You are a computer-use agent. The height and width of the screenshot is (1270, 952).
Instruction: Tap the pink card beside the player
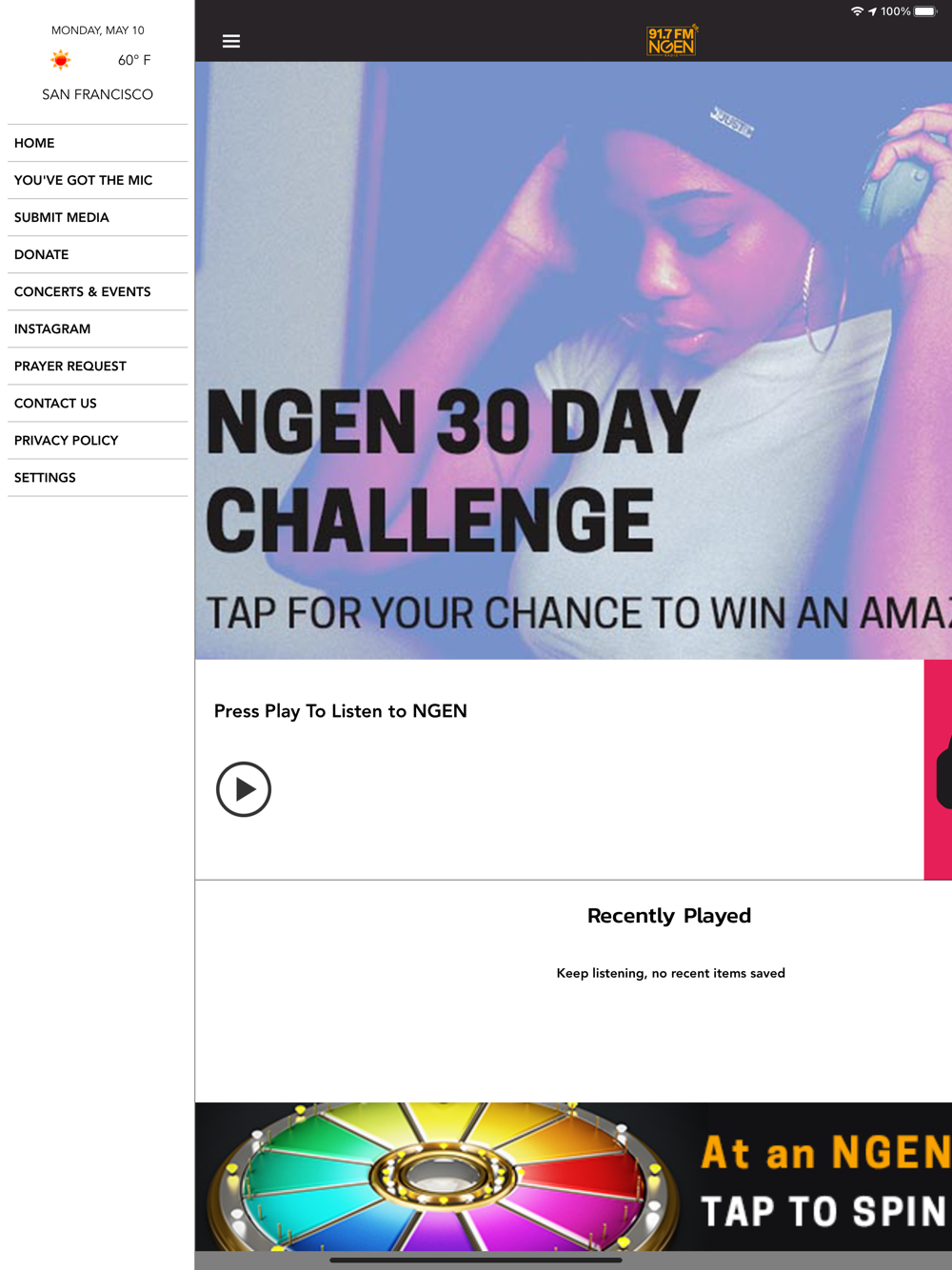938,769
